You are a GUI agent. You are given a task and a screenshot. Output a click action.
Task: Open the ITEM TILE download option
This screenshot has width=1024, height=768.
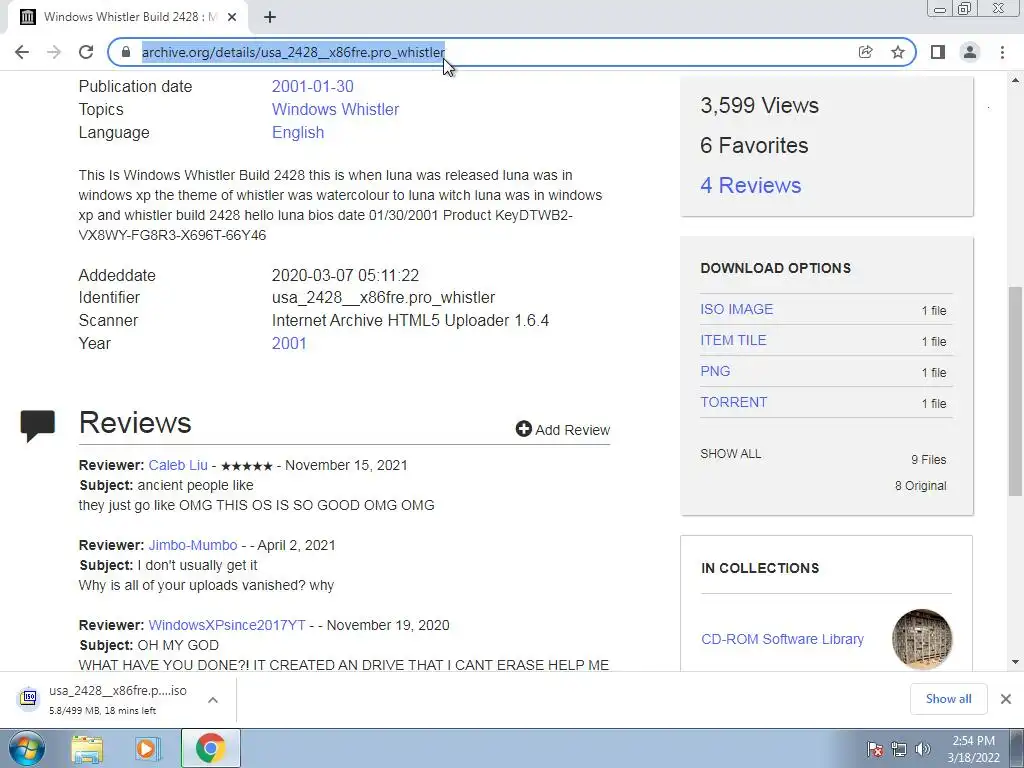tap(733, 340)
